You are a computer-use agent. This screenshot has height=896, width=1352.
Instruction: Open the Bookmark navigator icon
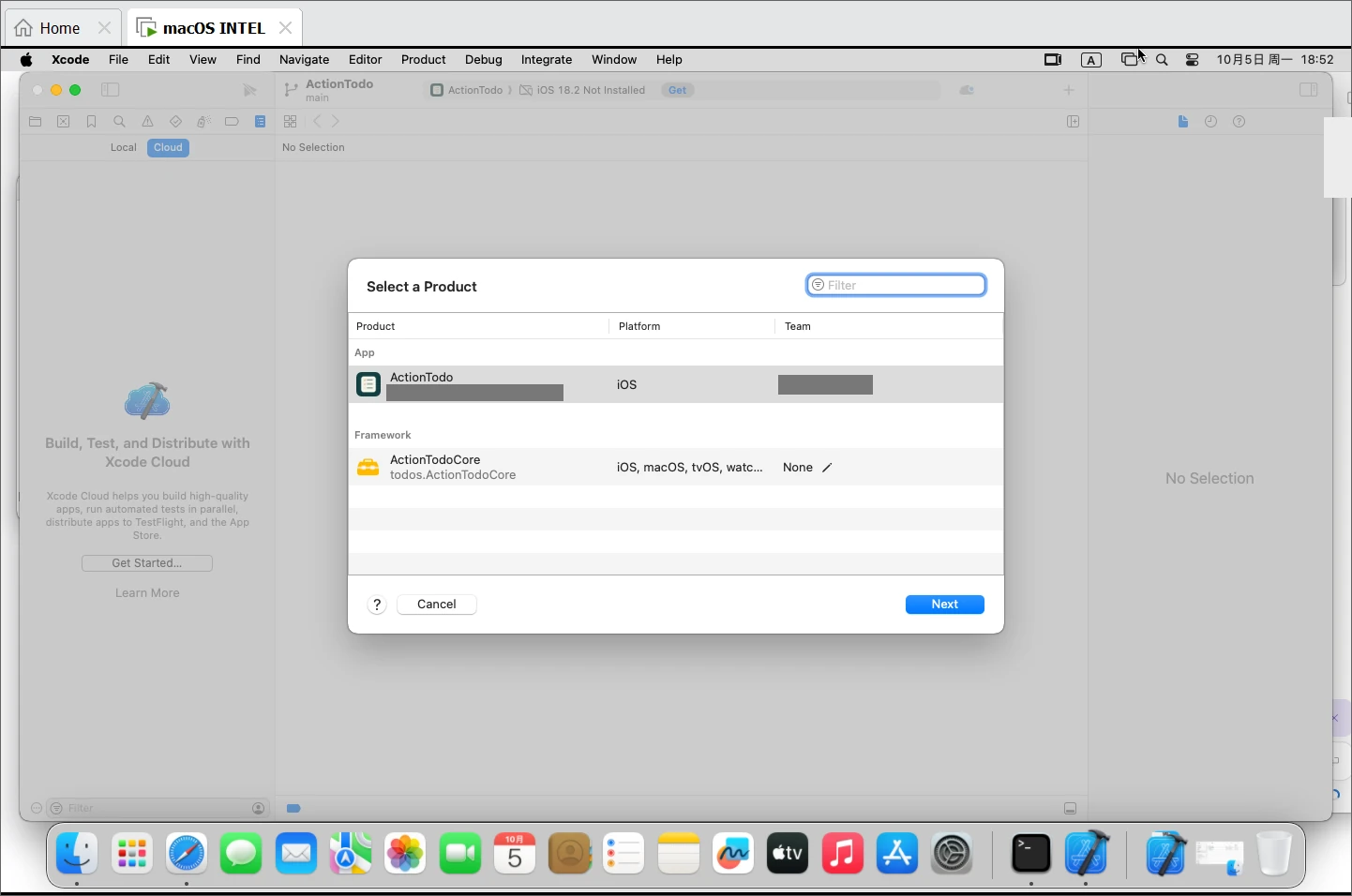tap(91, 122)
